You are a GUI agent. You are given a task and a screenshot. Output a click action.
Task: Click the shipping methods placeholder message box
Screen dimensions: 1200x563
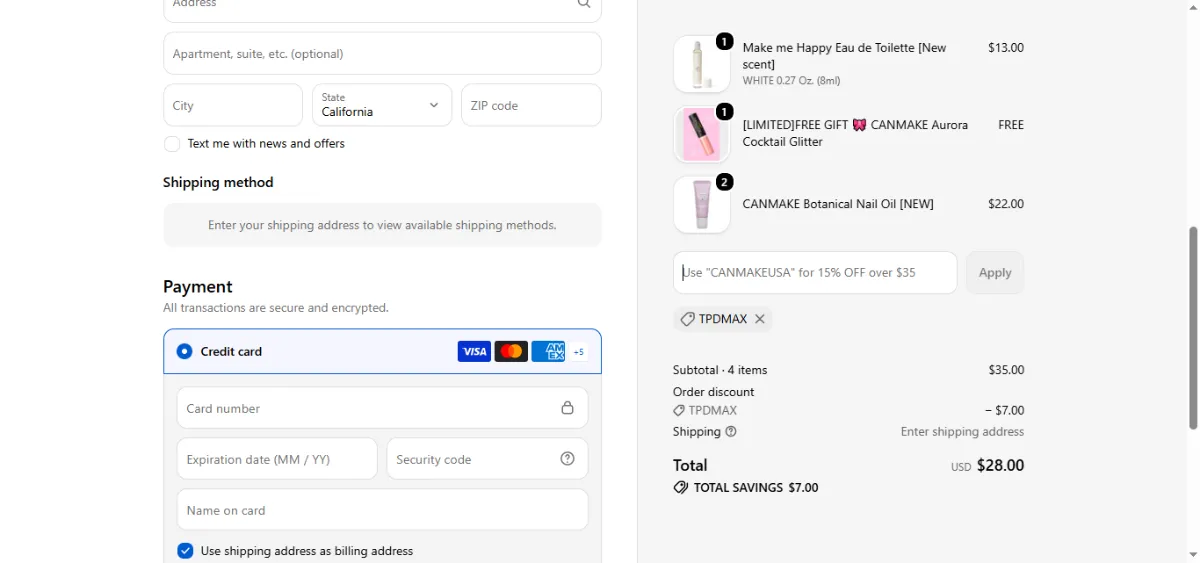click(x=382, y=225)
